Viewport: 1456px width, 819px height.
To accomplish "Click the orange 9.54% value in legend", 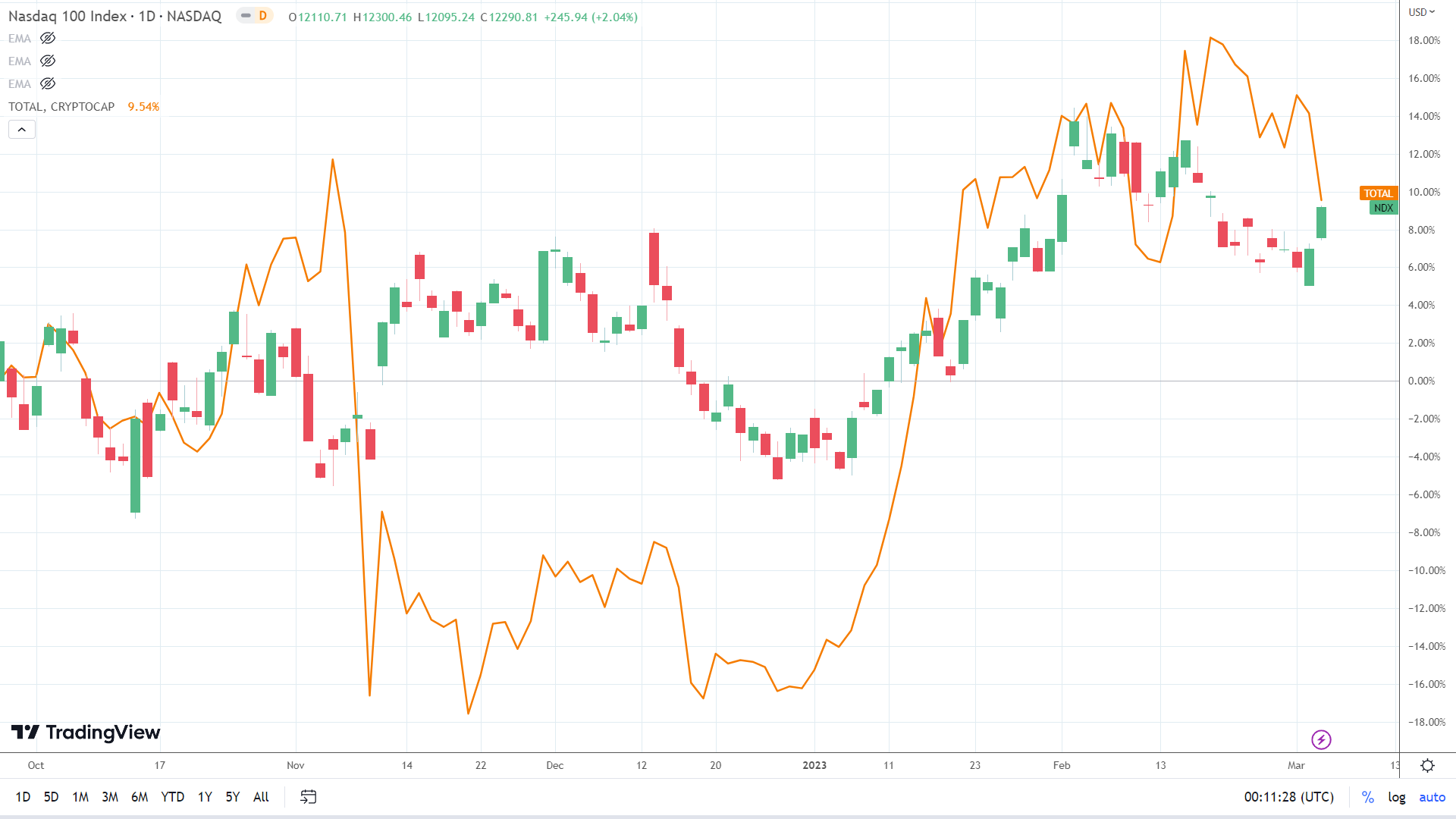I will (x=143, y=107).
